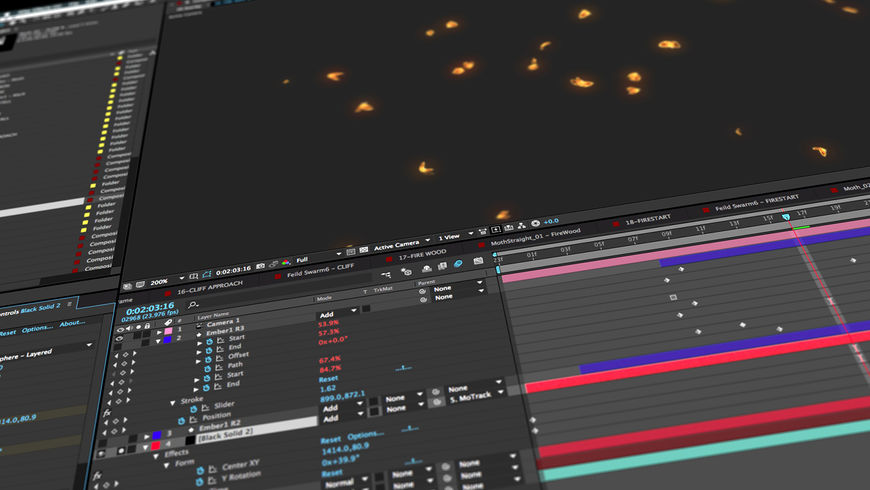Image resolution: width=870 pixels, height=490 pixels.
Task: Collapse the Stroke property group
Action: pyautogui.click(x=171, y=400)
